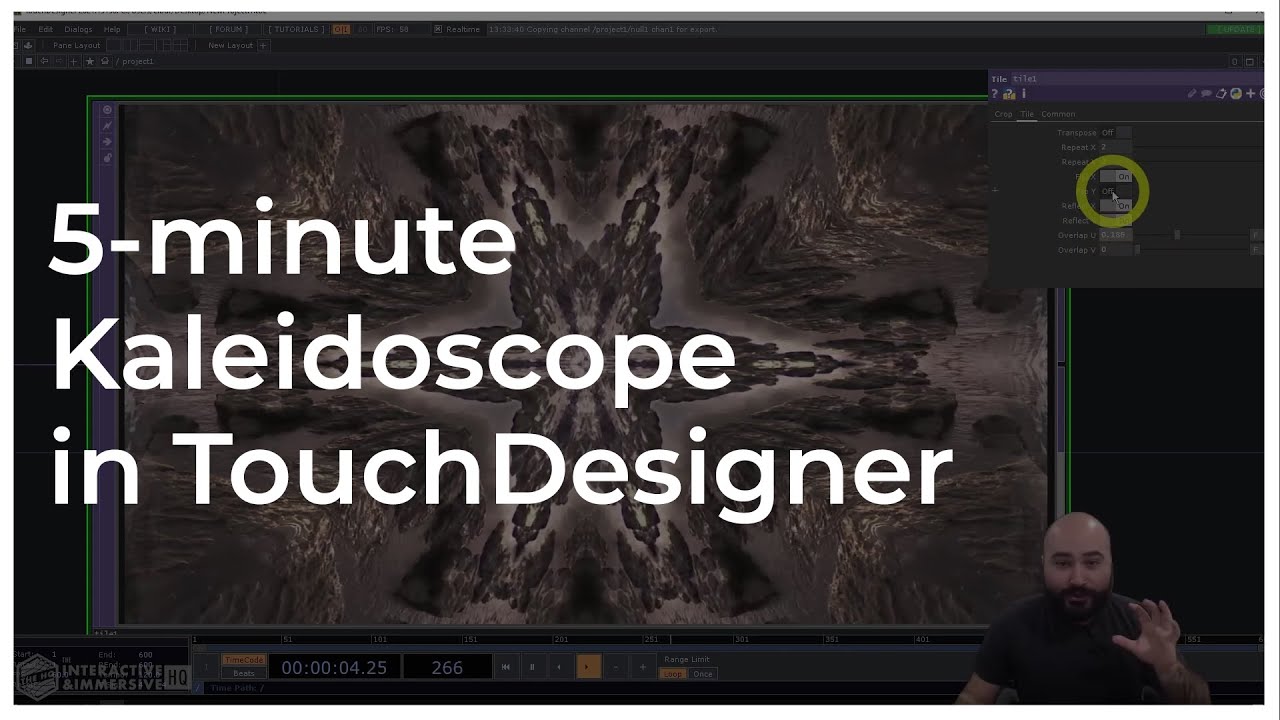The image size is (1280, 720).
Task: Click the plus icon in path bar
Action: coord(75,61)
